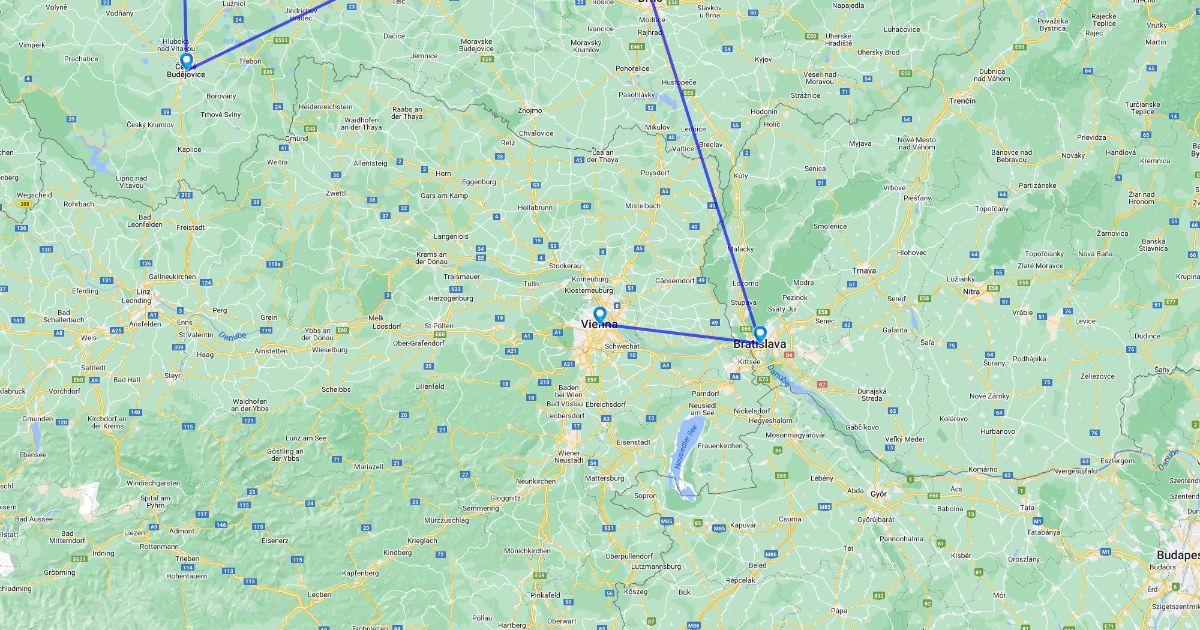This screenshot has width=1200, height=630.
Task: Click the red D4 road shield near Bratislava
Action: 789,354
